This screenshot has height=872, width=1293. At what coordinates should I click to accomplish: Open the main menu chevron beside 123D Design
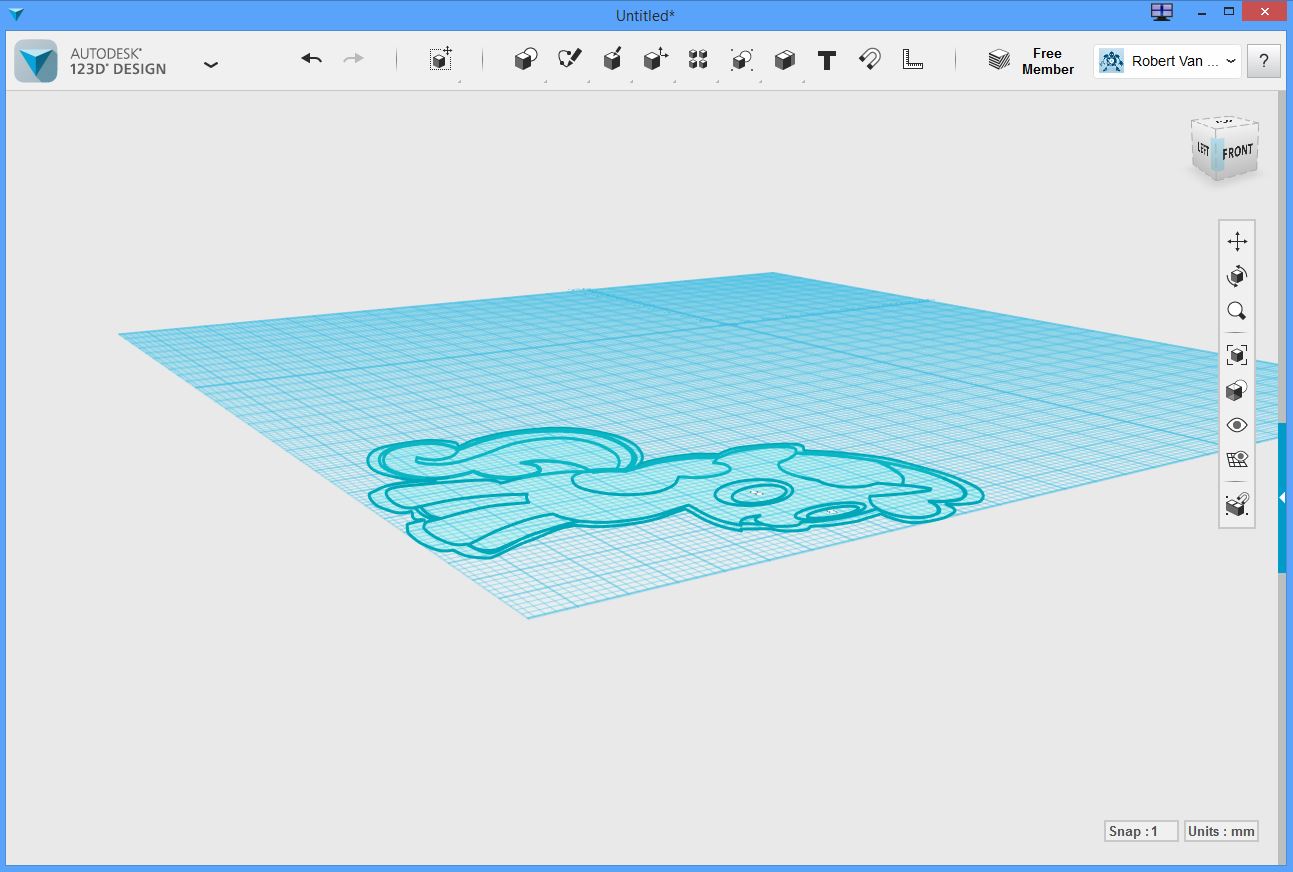pos(211,63)
